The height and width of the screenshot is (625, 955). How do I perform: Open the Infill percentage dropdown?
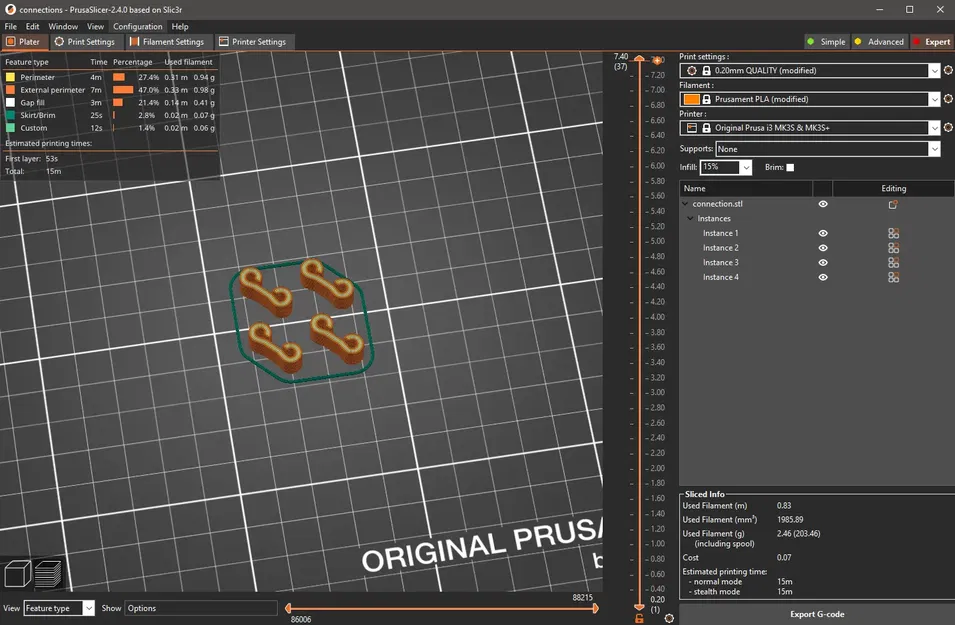point(744,168)
